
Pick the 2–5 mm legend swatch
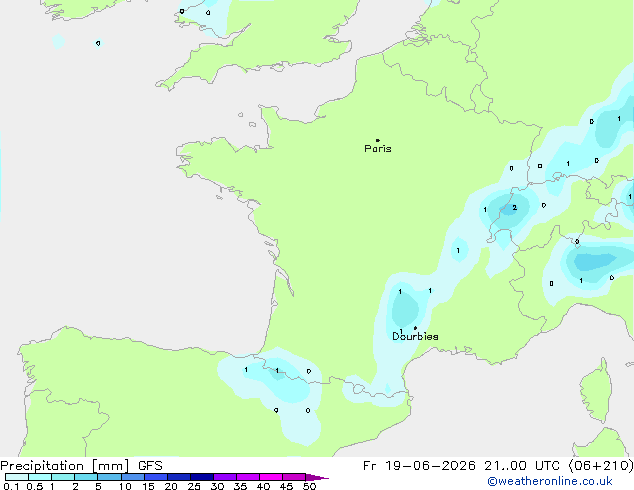point(86,477)
